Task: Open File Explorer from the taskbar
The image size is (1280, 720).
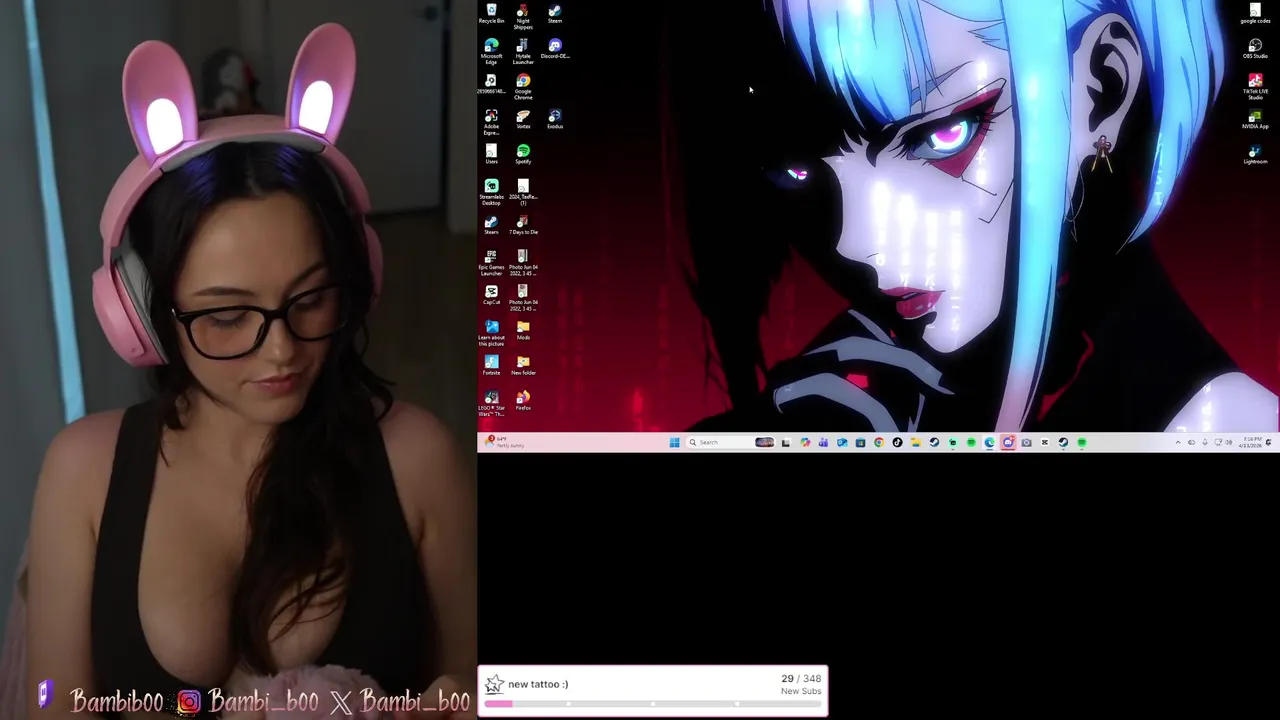Action: coord(916,442)
